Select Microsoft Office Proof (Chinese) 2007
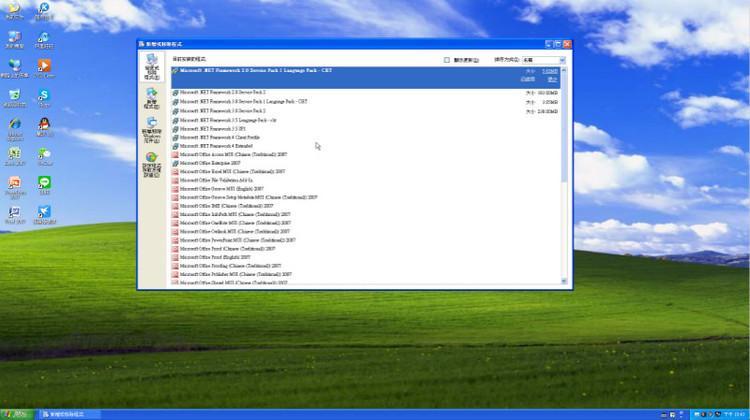750x420 pixels. click(x=366, y=249)
